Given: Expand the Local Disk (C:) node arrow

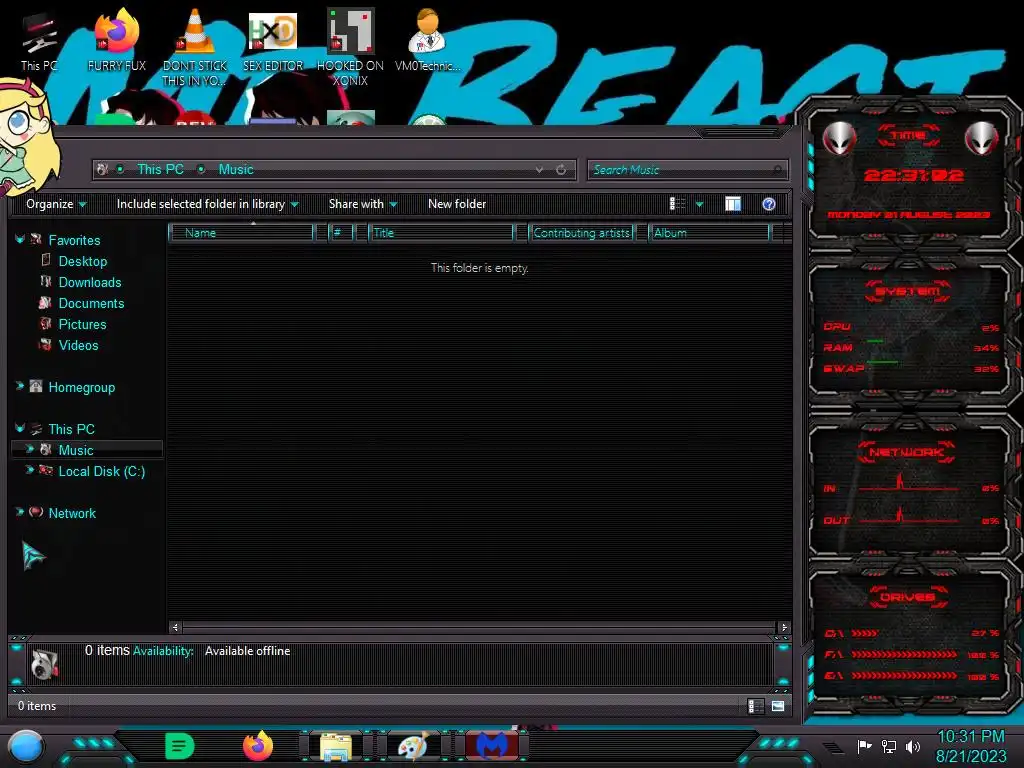Looking at the screenshot, I should [x=29, y=470].
